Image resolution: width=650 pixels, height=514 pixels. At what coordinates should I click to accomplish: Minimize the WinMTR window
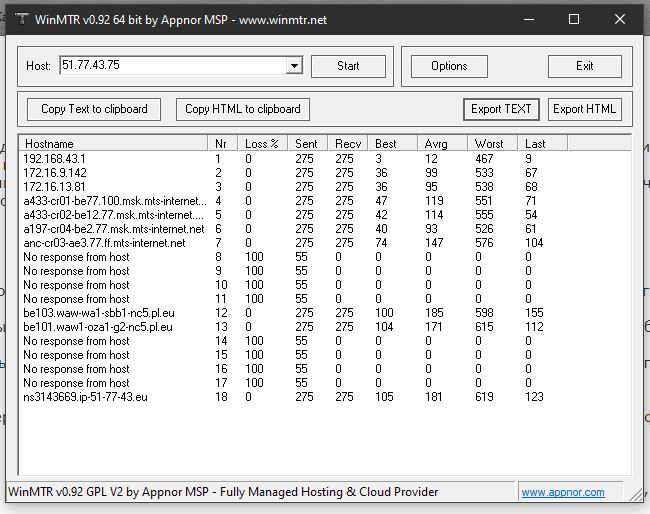[528, 19]
